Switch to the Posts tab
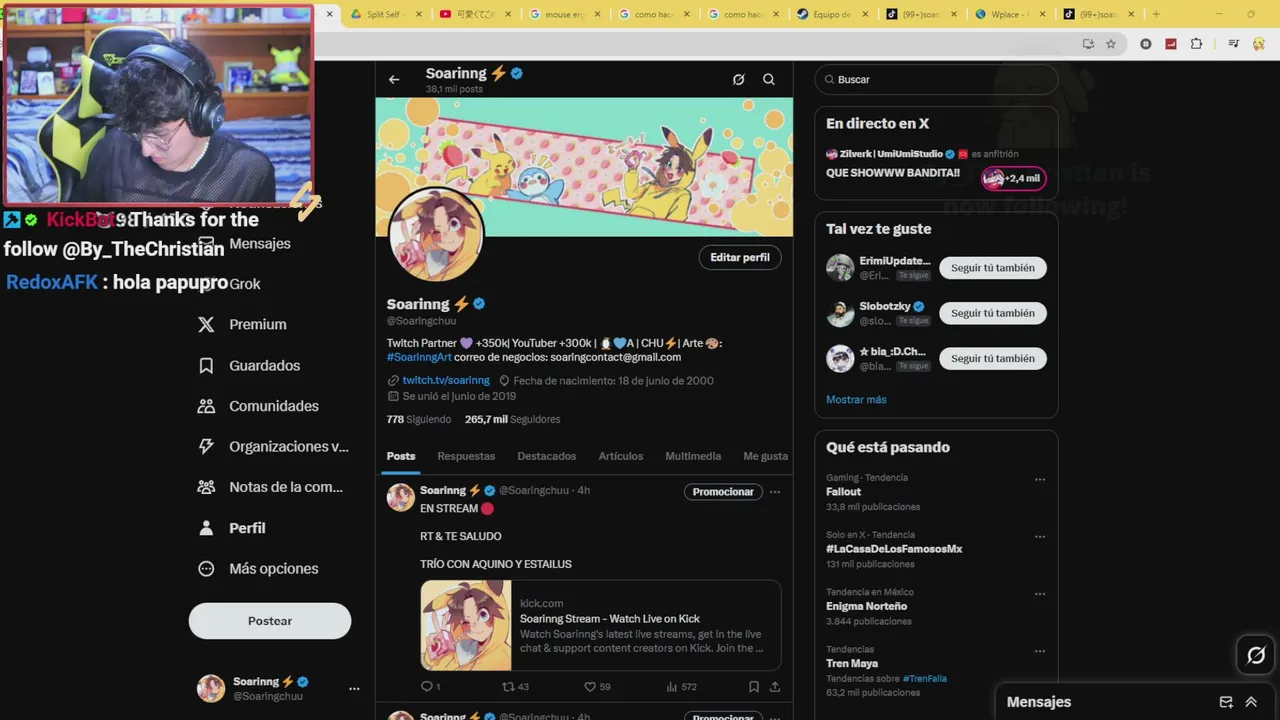 [x=401, y=456]
